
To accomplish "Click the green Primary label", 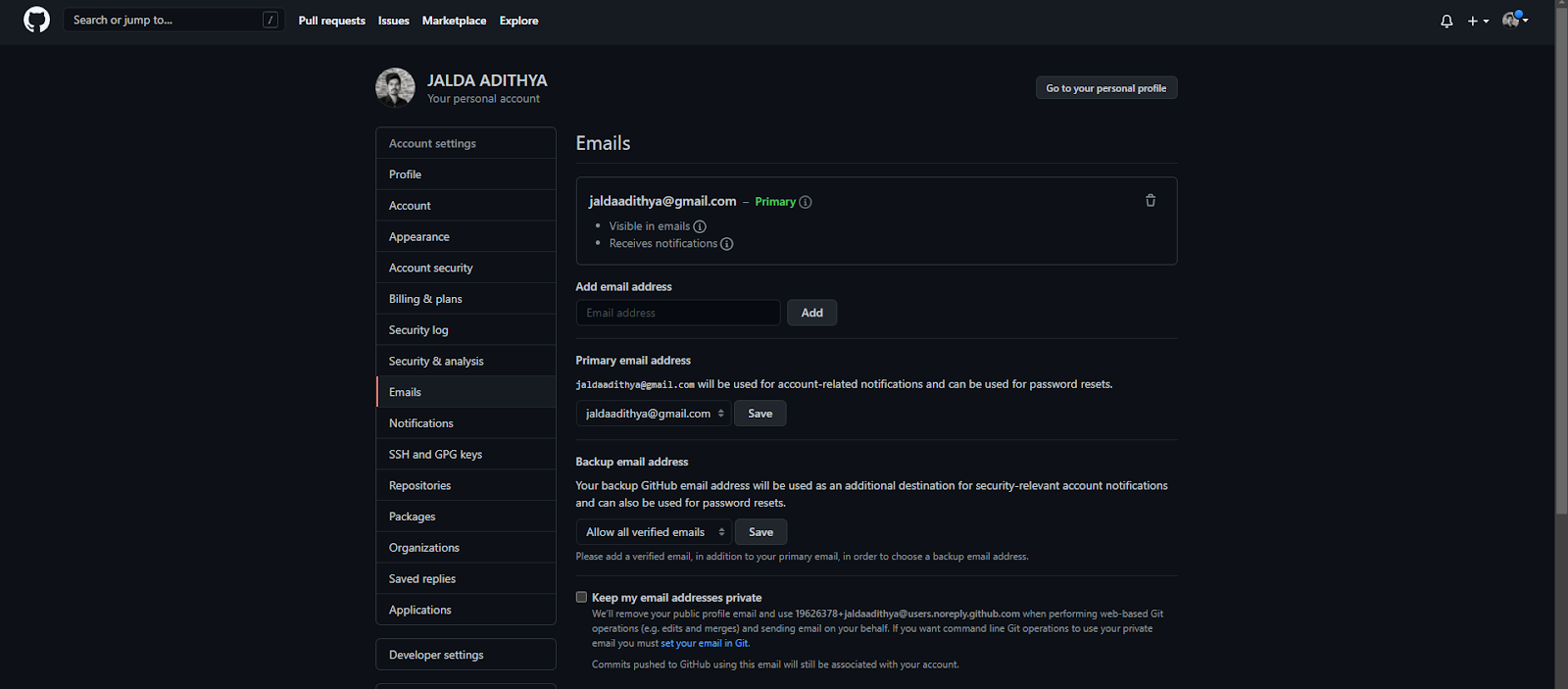I will click(x=775, y=202).
